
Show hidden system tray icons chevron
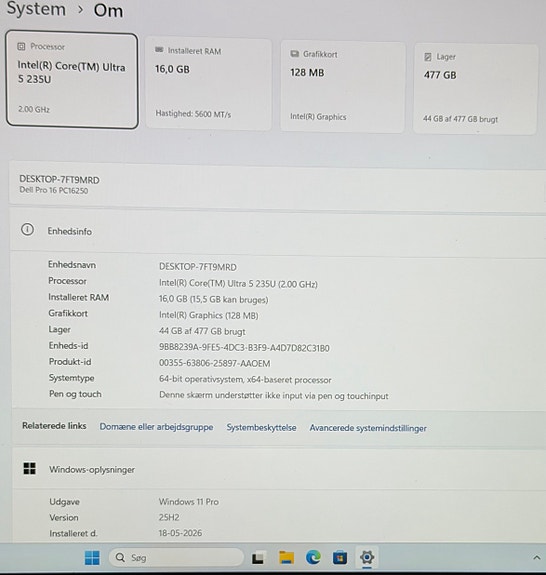point(536,558)
